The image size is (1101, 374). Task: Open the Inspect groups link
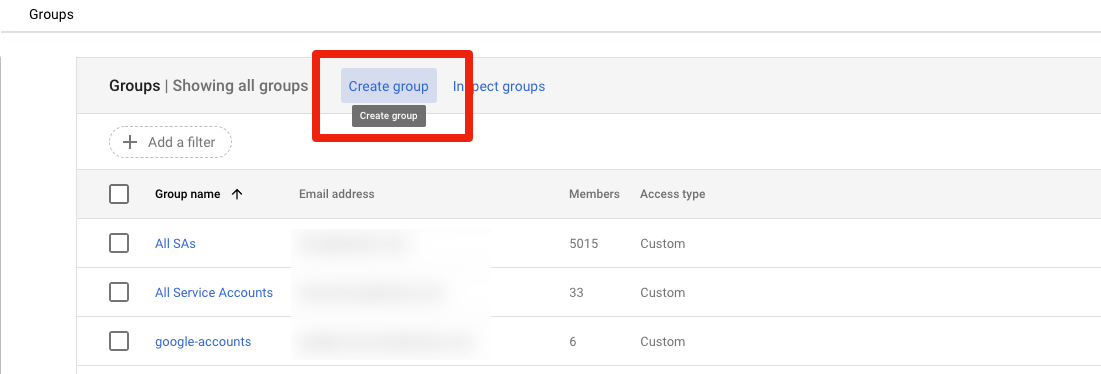[x=499, y=86]
